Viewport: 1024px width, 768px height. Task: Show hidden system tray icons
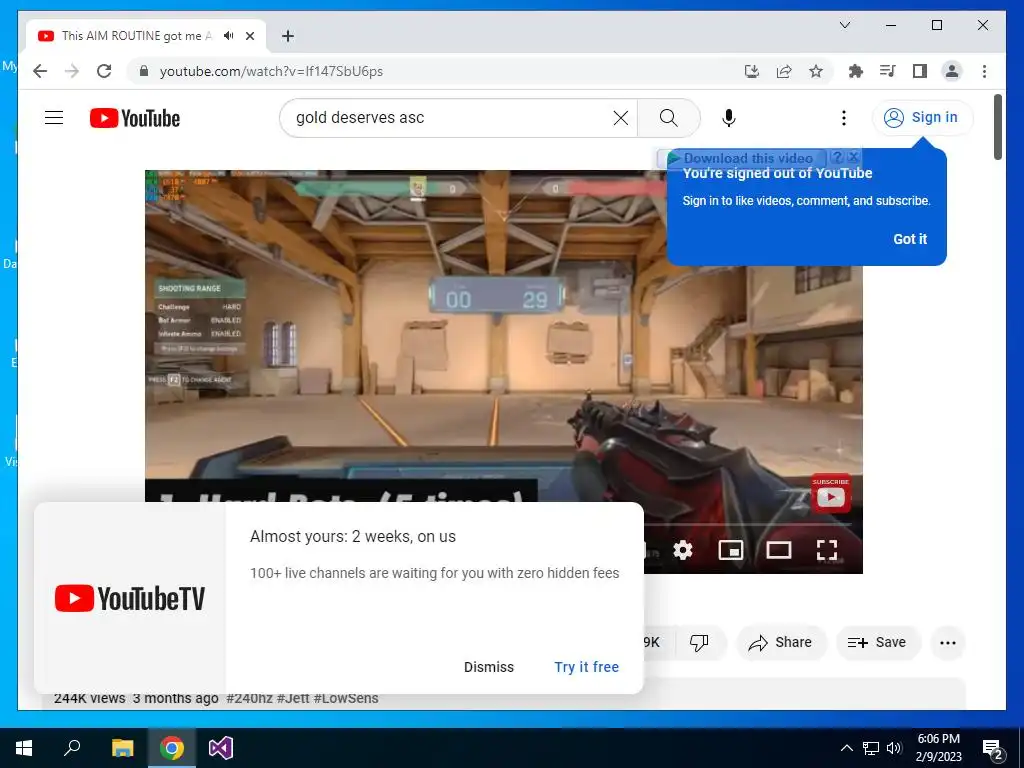[846, 748]
